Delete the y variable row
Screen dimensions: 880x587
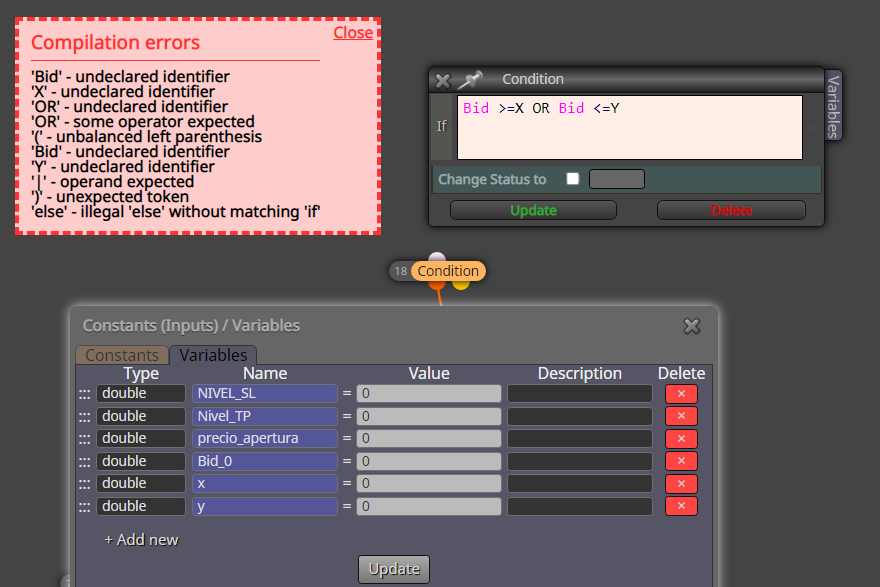pos(681,506)
